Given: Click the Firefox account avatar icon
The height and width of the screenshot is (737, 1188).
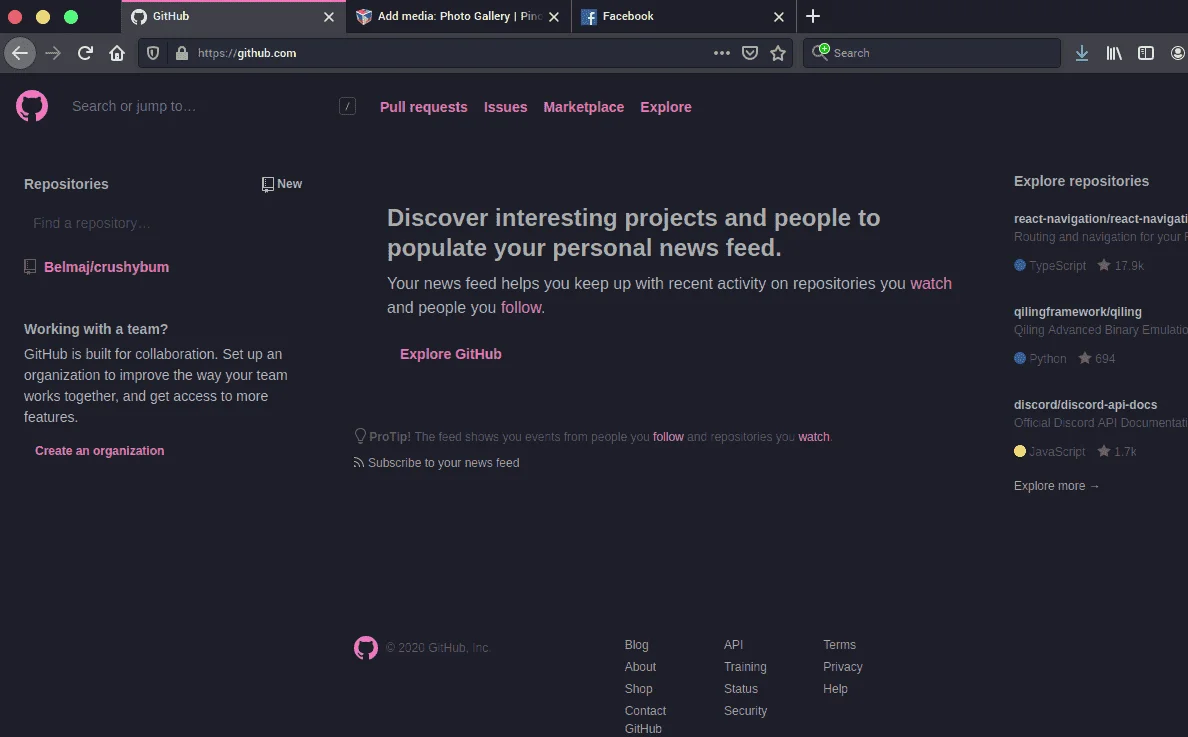Looking at the screenshot, I should click(1178, 53).
